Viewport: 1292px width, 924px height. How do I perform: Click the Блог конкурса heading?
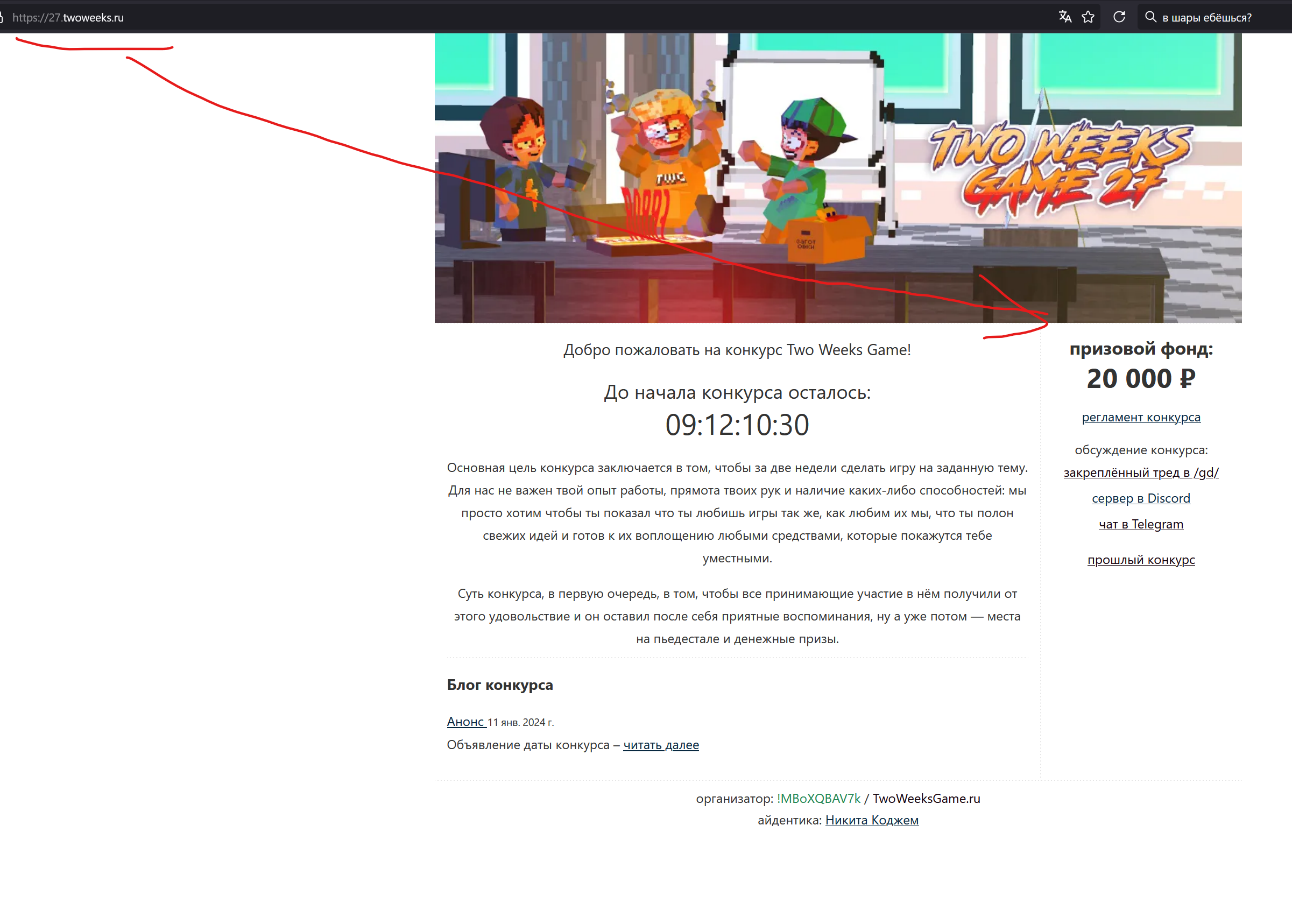(x=499, y=685)
